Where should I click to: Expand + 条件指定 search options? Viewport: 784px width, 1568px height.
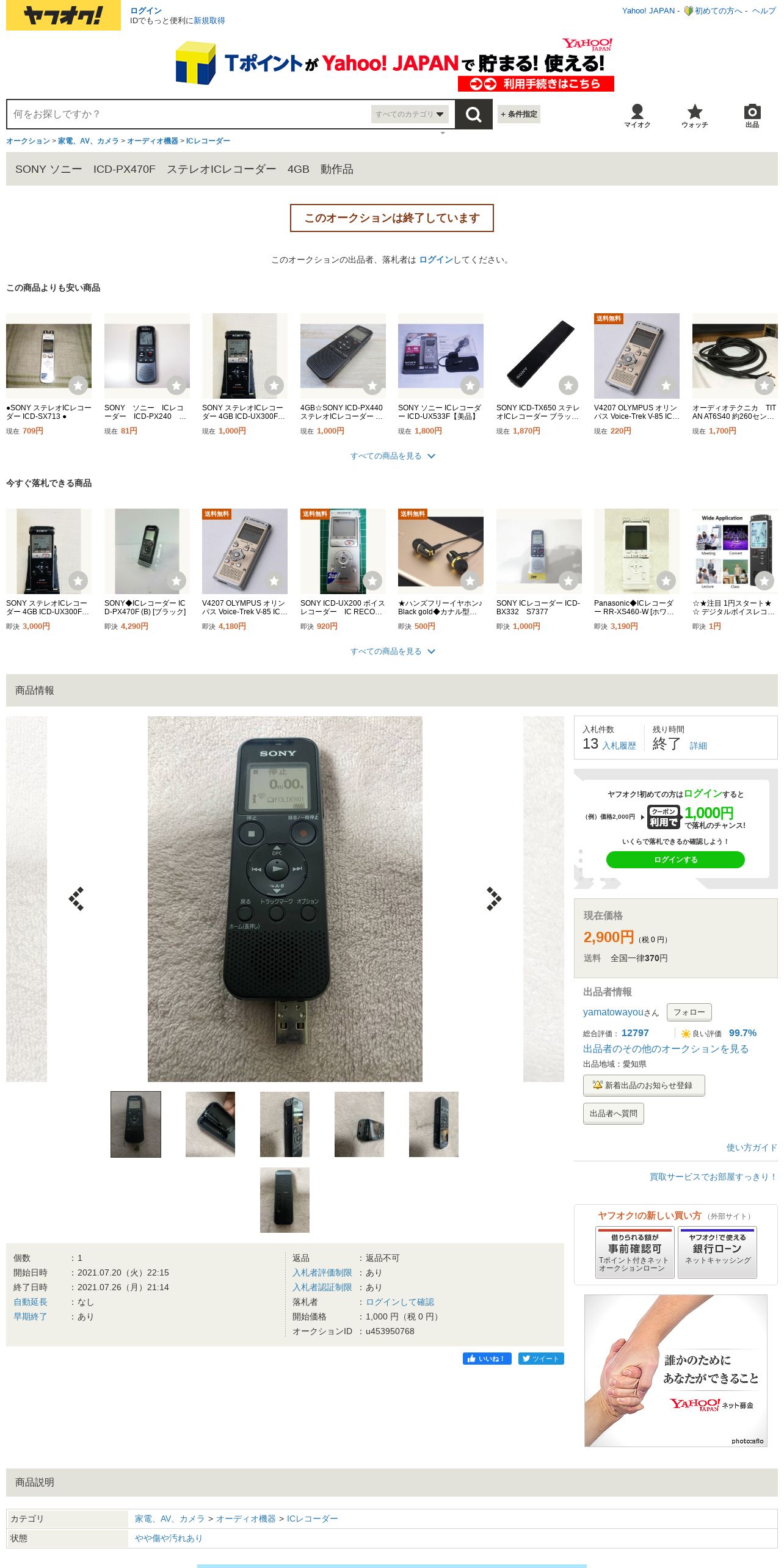tap(519, 114)
